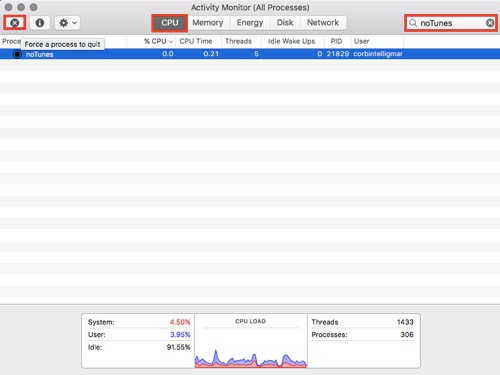Sort by PID column header
This screenshot has height=375, width=500.
[x=336, y=41]
